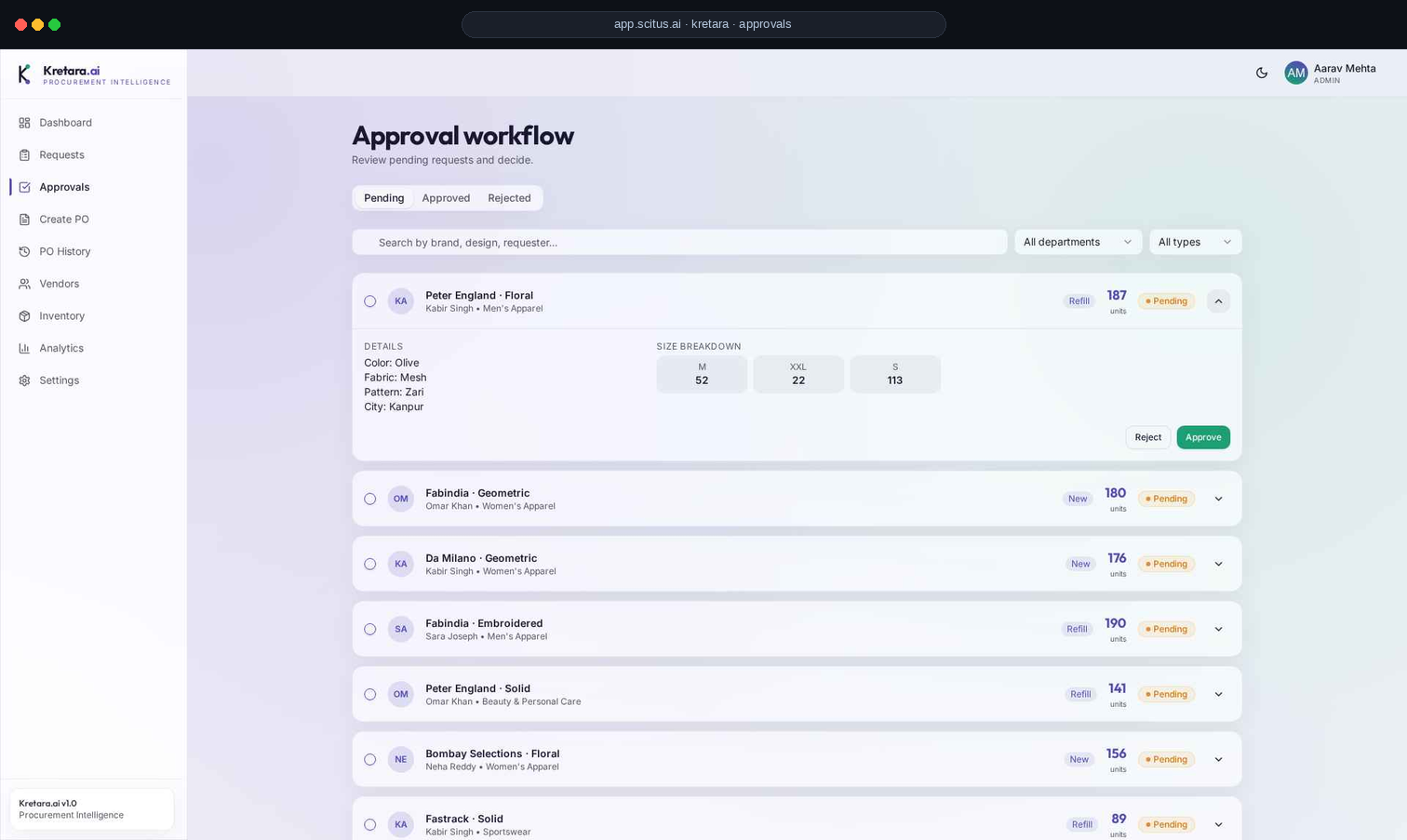Collapse the Peter England Floral request details
The width and height of the screenshot is (1407, 840).
(1218, 301)
